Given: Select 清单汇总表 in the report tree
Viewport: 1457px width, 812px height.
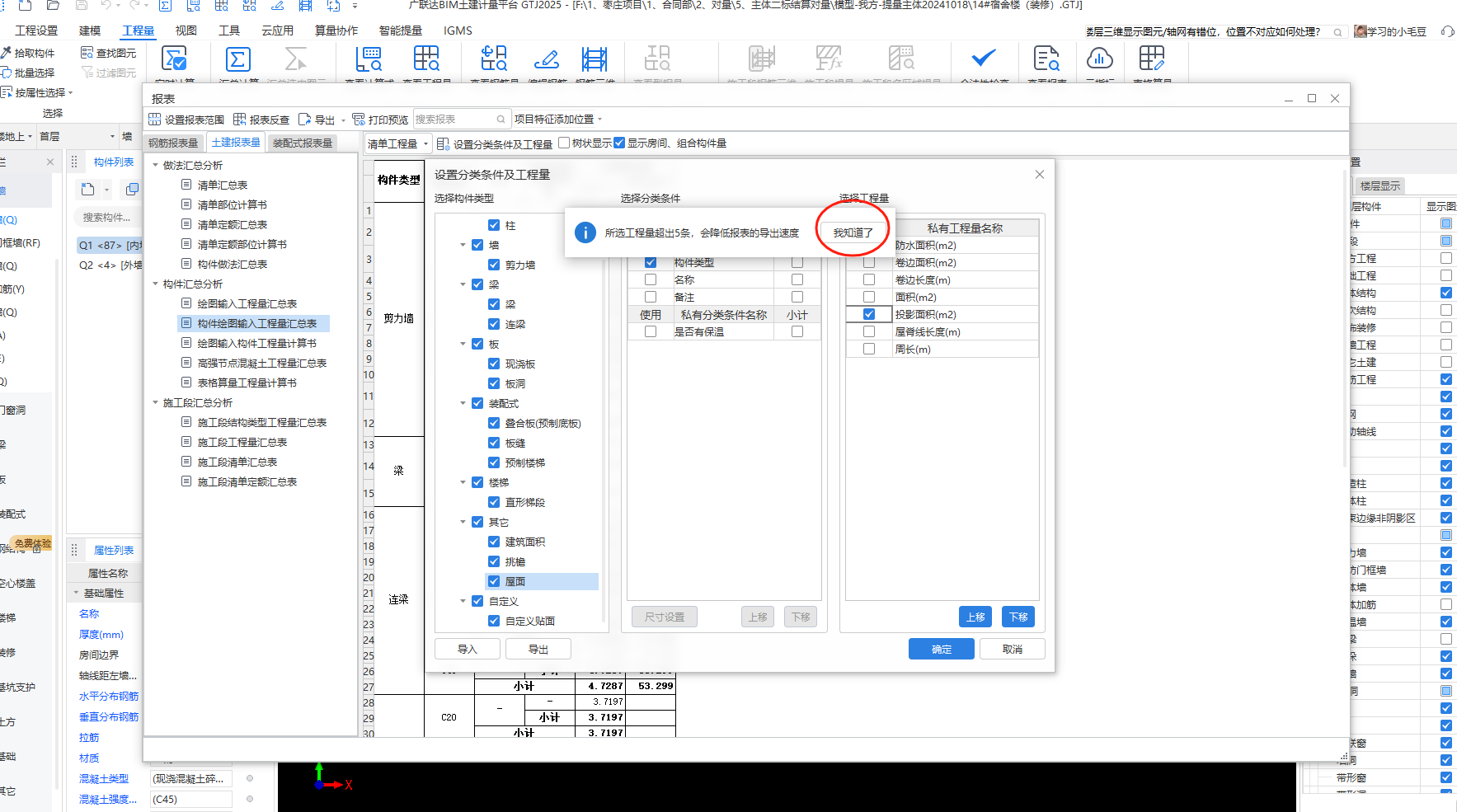Looking at the screenshot, I should tap(223, 185).
